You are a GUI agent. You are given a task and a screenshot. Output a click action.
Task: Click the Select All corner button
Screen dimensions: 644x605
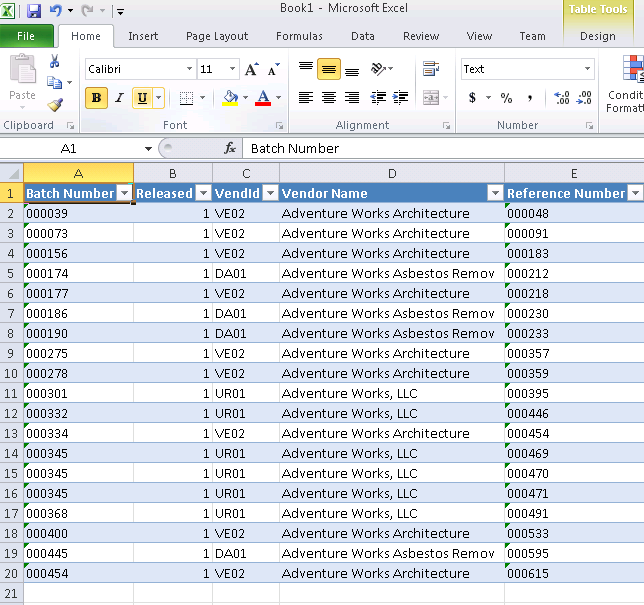[12, 173]
